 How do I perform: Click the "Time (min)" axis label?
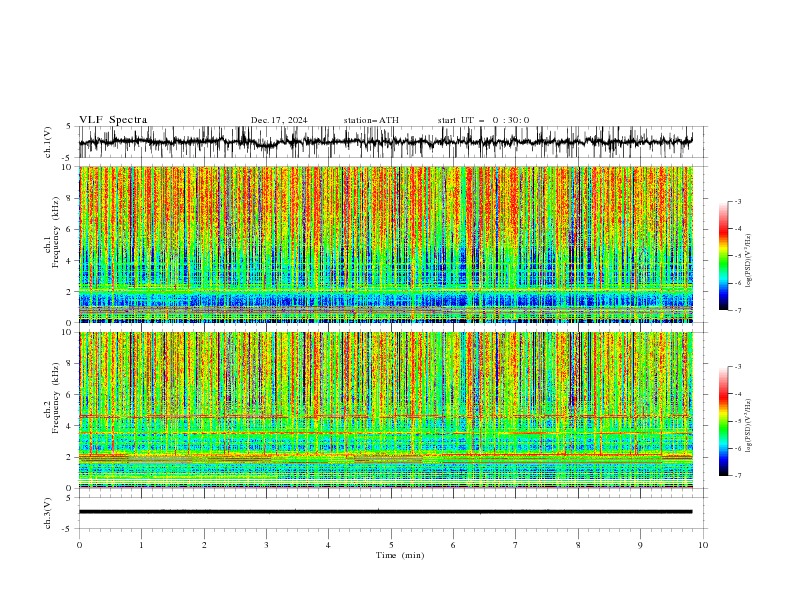[x=400, y=555]
